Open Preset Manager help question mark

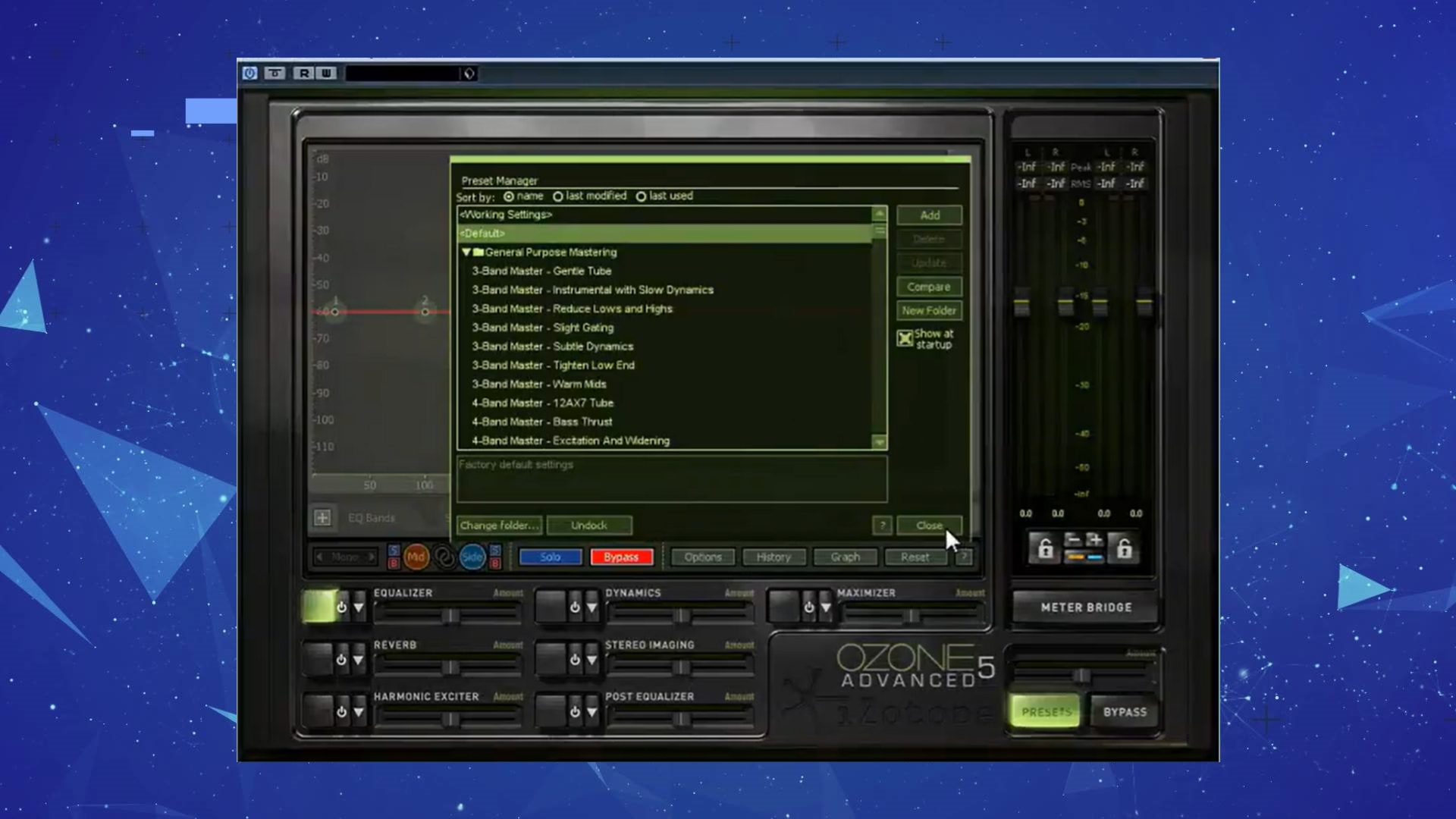(882, 525)
